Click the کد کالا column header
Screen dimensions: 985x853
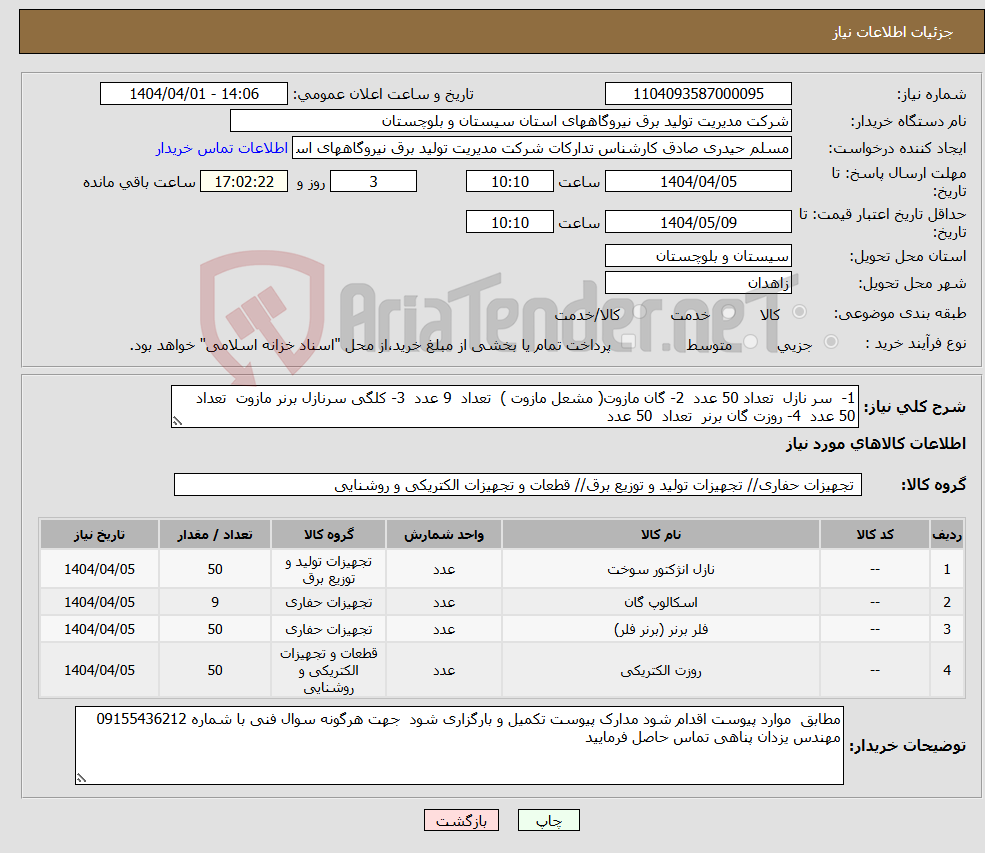click(874, 535)
